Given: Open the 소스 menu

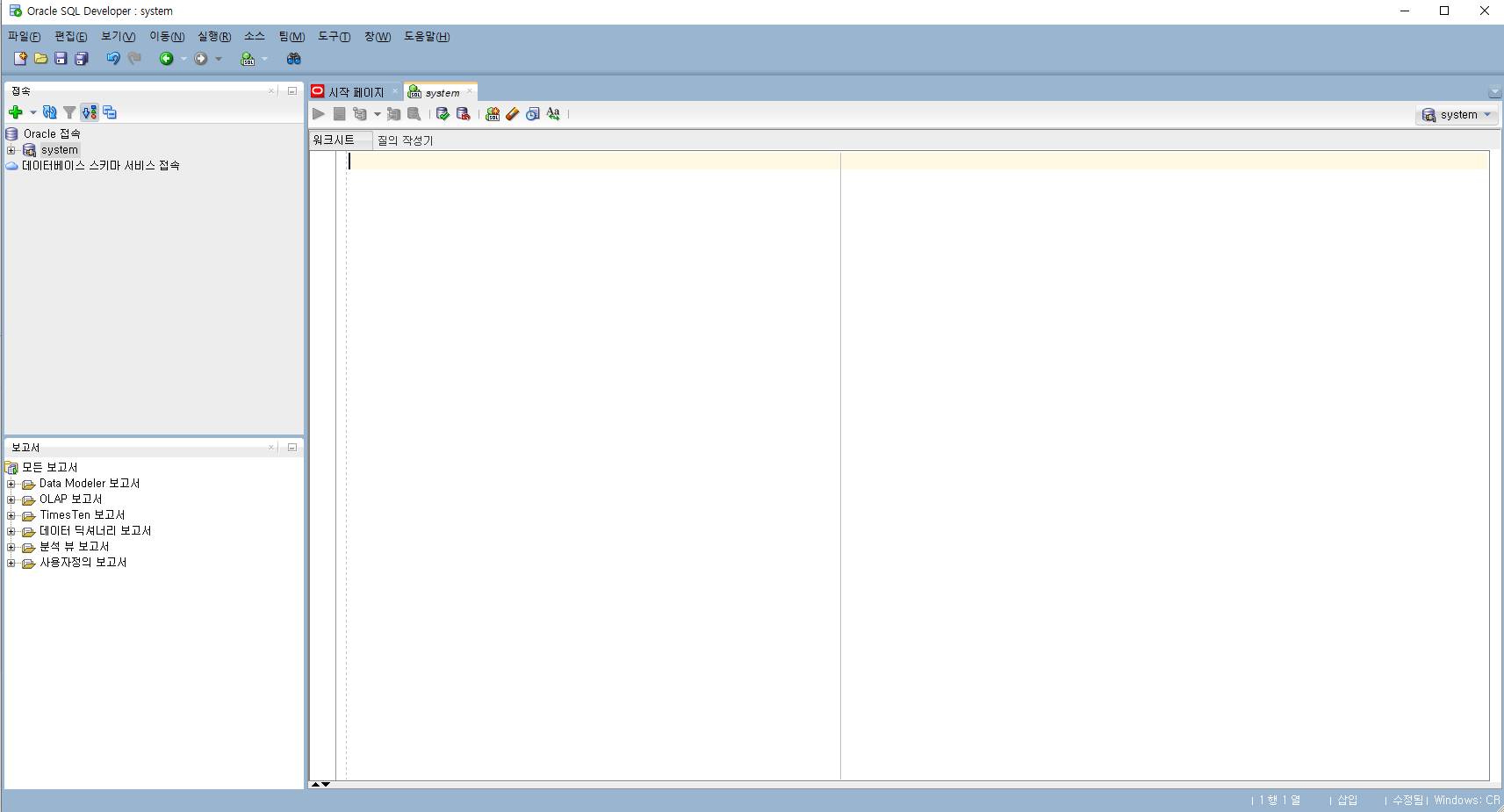Looking at the screenshot, I should 255,36.
